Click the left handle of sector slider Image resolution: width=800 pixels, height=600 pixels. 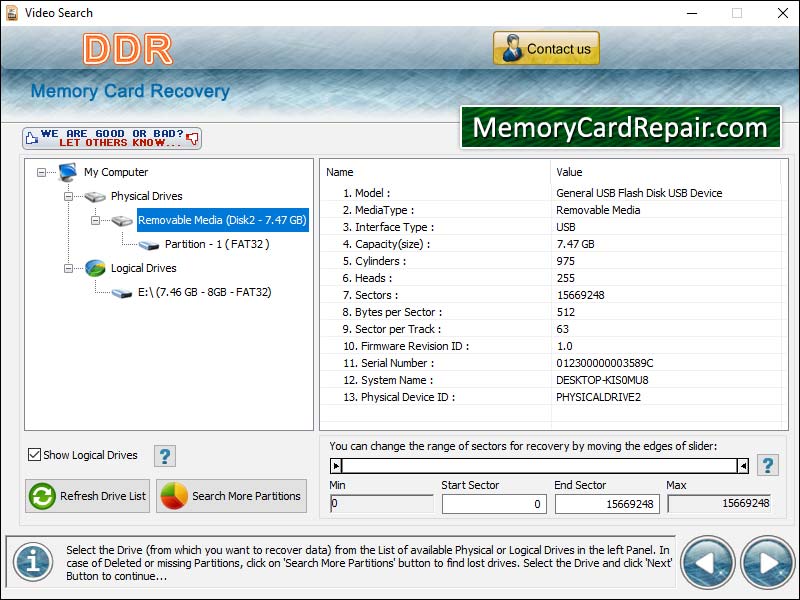click(x=336, y=465)
